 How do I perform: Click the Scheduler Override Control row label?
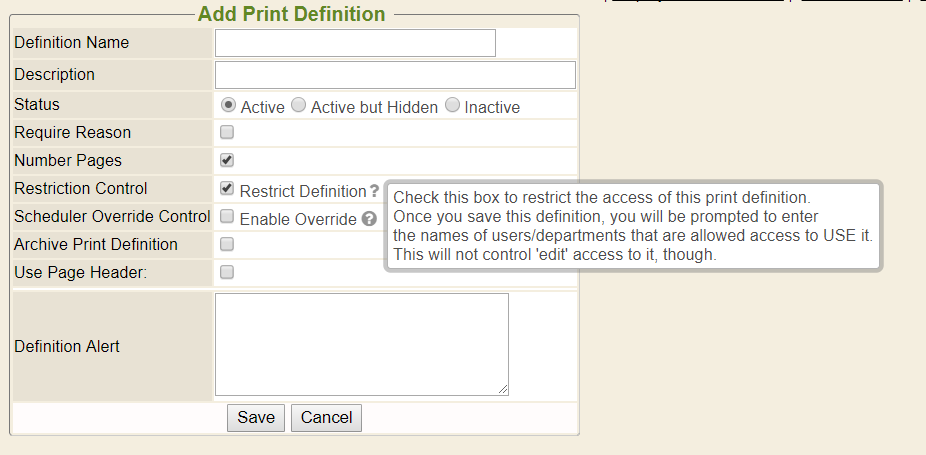pyautogui.click(x=112, y=216)
